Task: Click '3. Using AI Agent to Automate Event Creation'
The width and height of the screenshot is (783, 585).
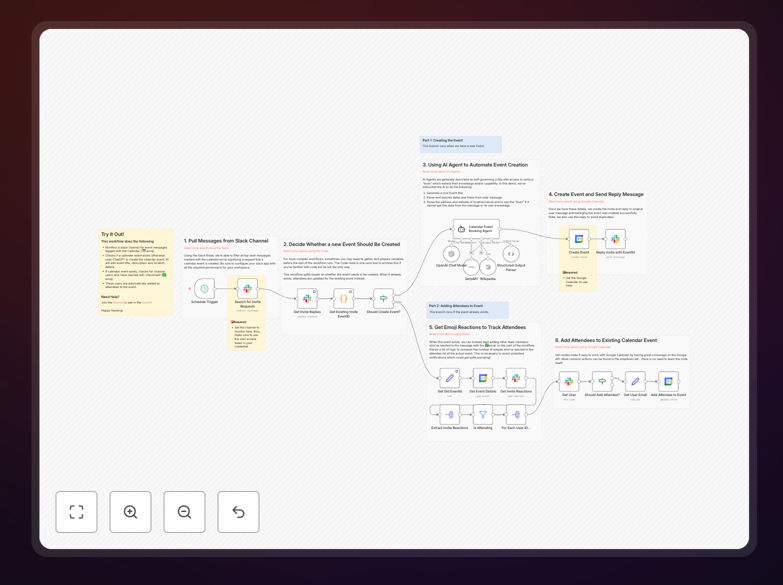Action: click(x=475, y=164)
